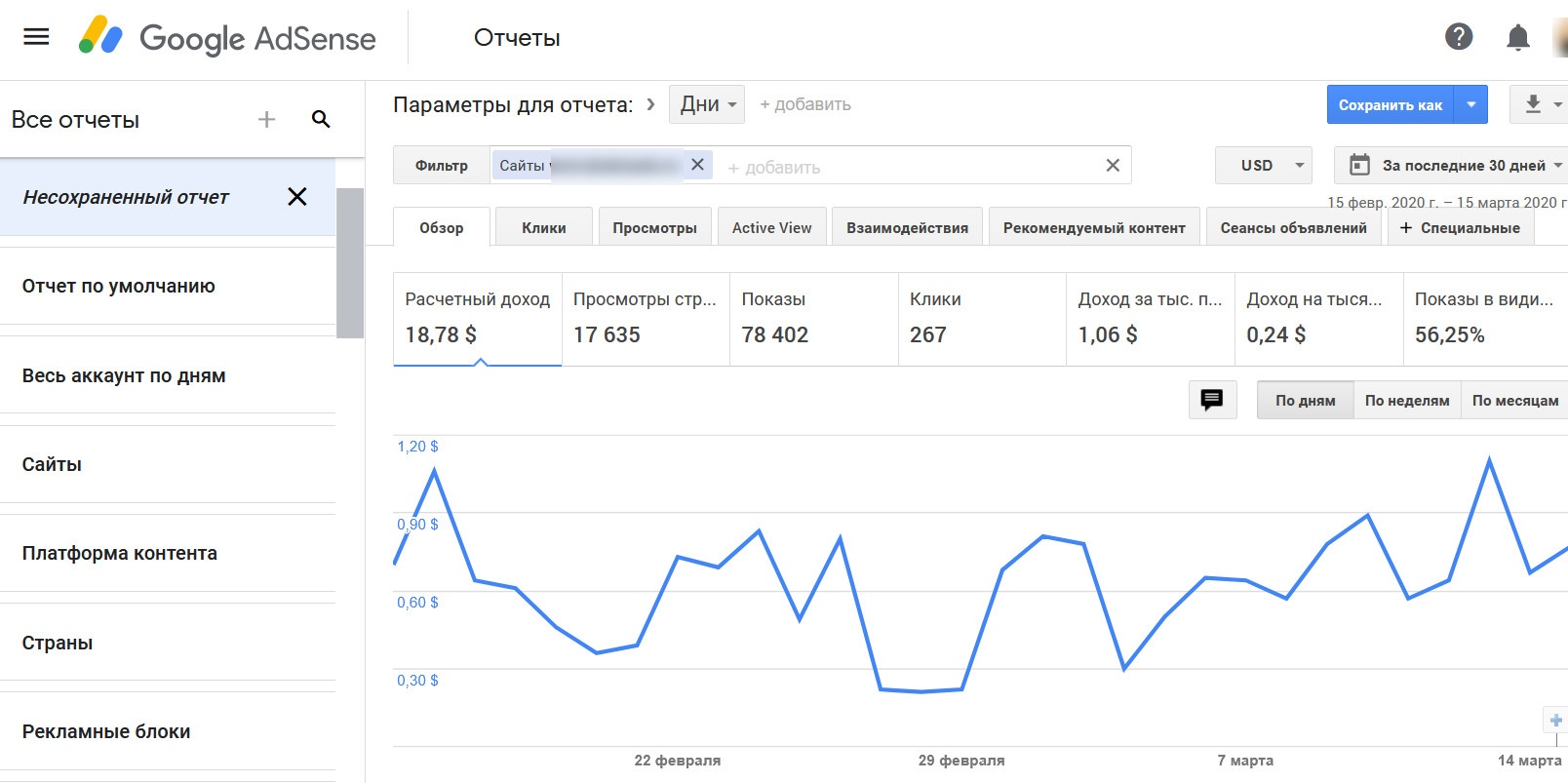Open the date range За последние 30 дней
Viewport: 1568px width, 783px height.
coord(1450,166)
